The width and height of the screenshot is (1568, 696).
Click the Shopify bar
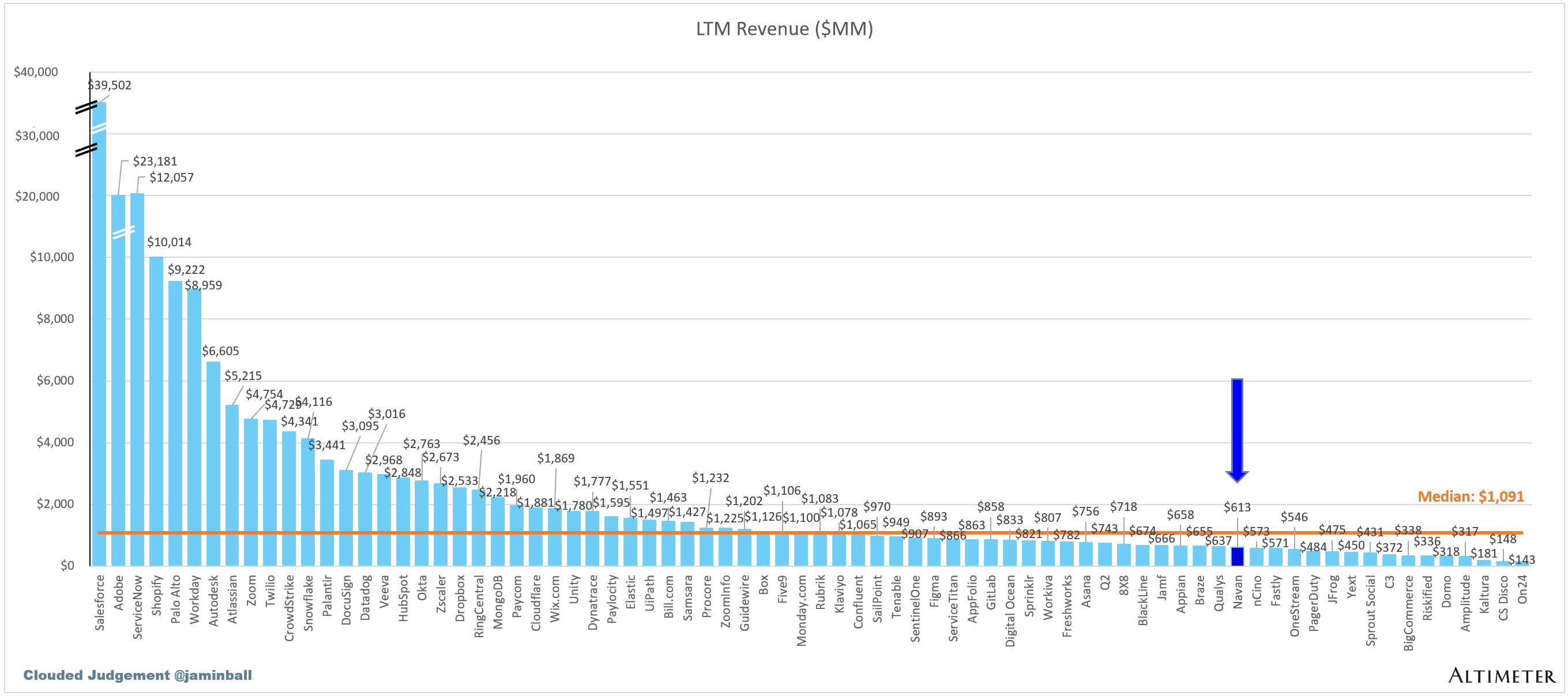(156, 411)
